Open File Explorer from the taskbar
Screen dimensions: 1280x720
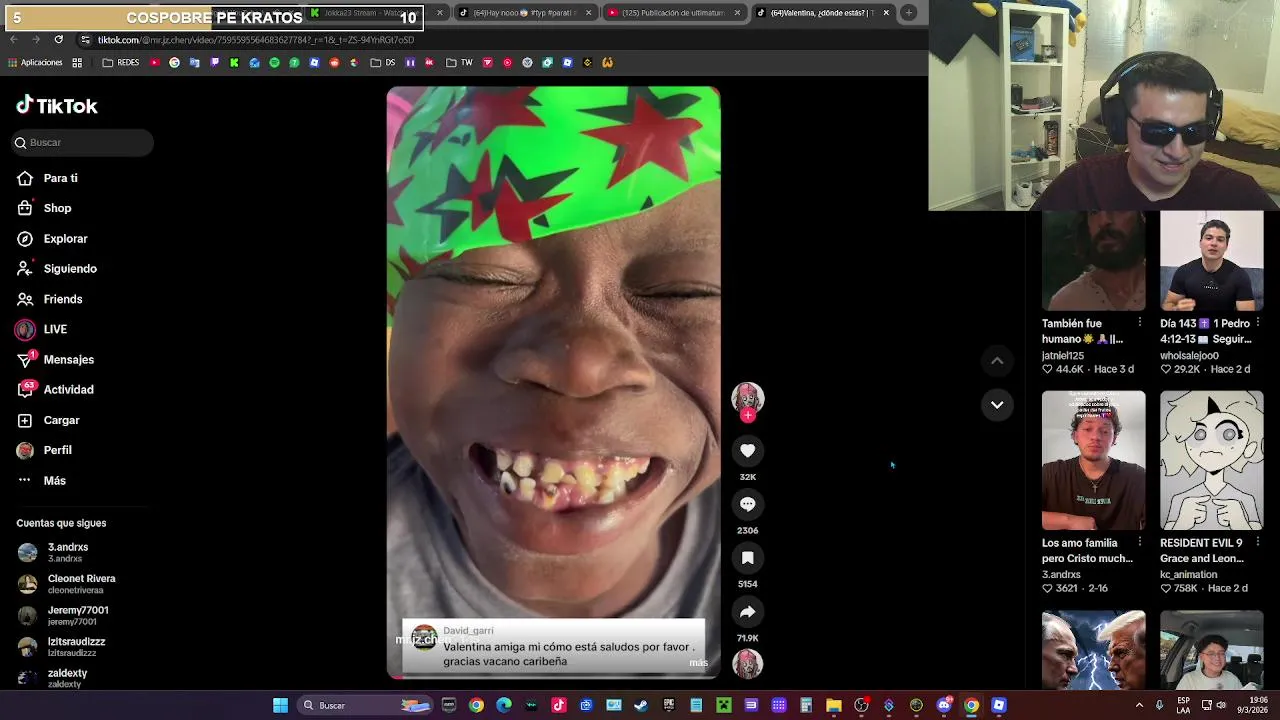833,705
